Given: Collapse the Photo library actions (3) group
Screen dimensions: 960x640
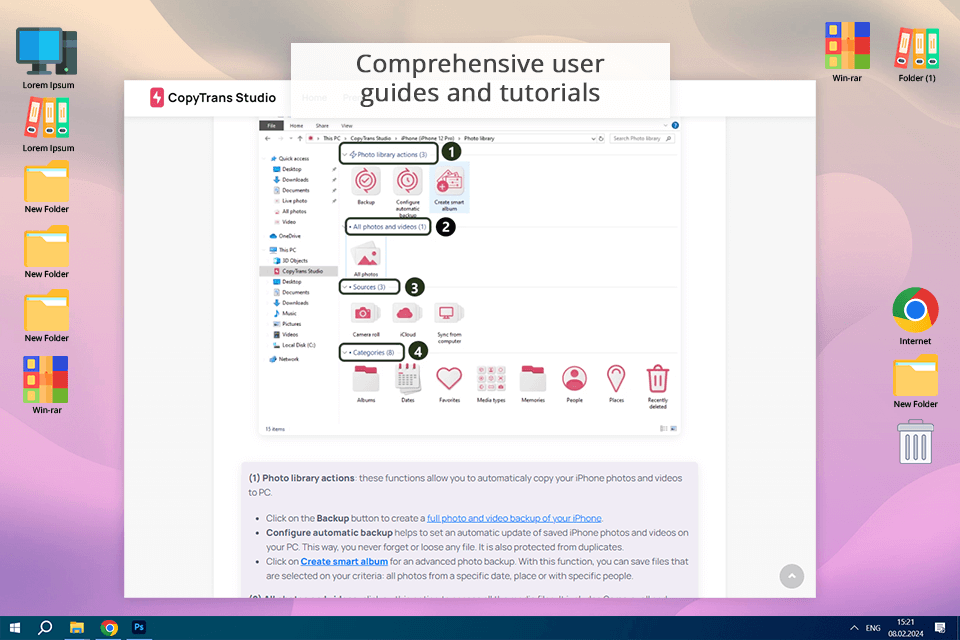Looking at the screenshot, I should (345, 155).
